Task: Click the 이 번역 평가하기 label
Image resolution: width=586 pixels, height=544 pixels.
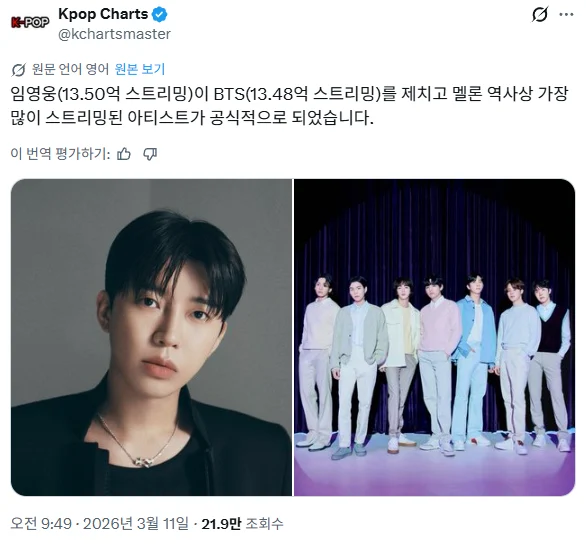Action: pos(61,154)
